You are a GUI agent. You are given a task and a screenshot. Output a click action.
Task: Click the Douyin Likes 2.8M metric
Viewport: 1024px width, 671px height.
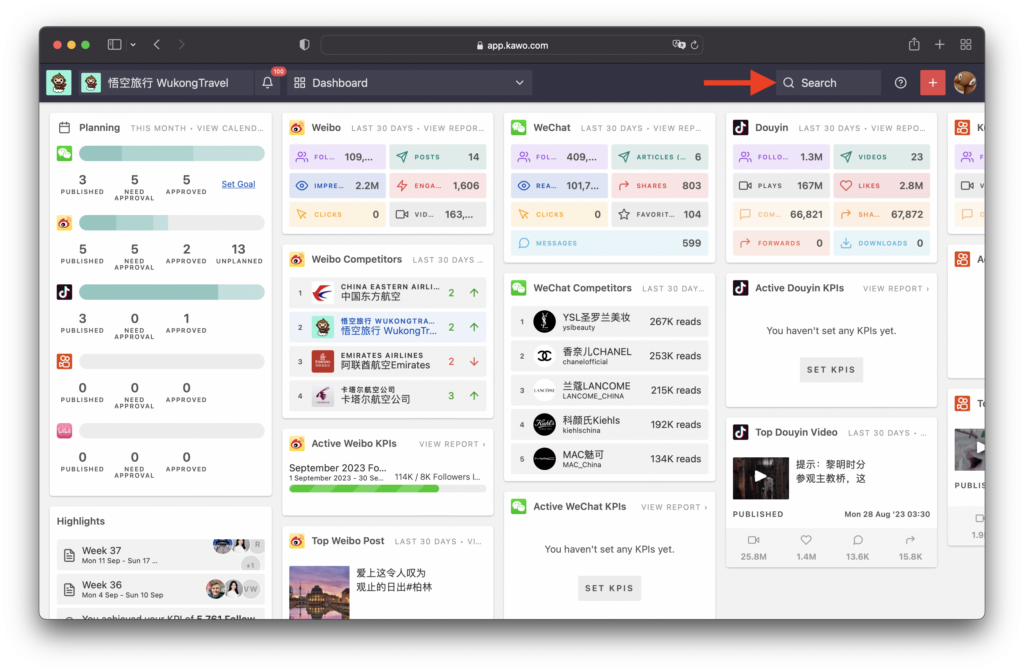pos(882,186)
